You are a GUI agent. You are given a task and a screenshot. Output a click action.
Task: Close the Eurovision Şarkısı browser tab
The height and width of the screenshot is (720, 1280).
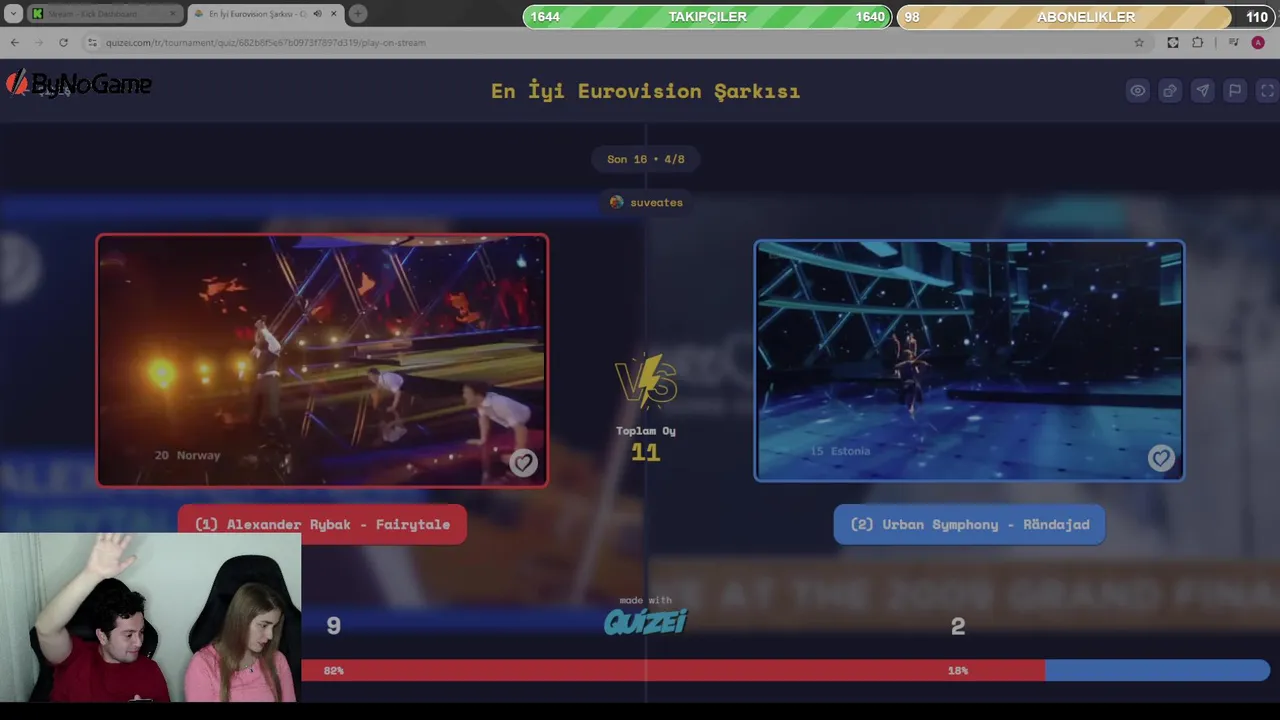tap(333, 14)
